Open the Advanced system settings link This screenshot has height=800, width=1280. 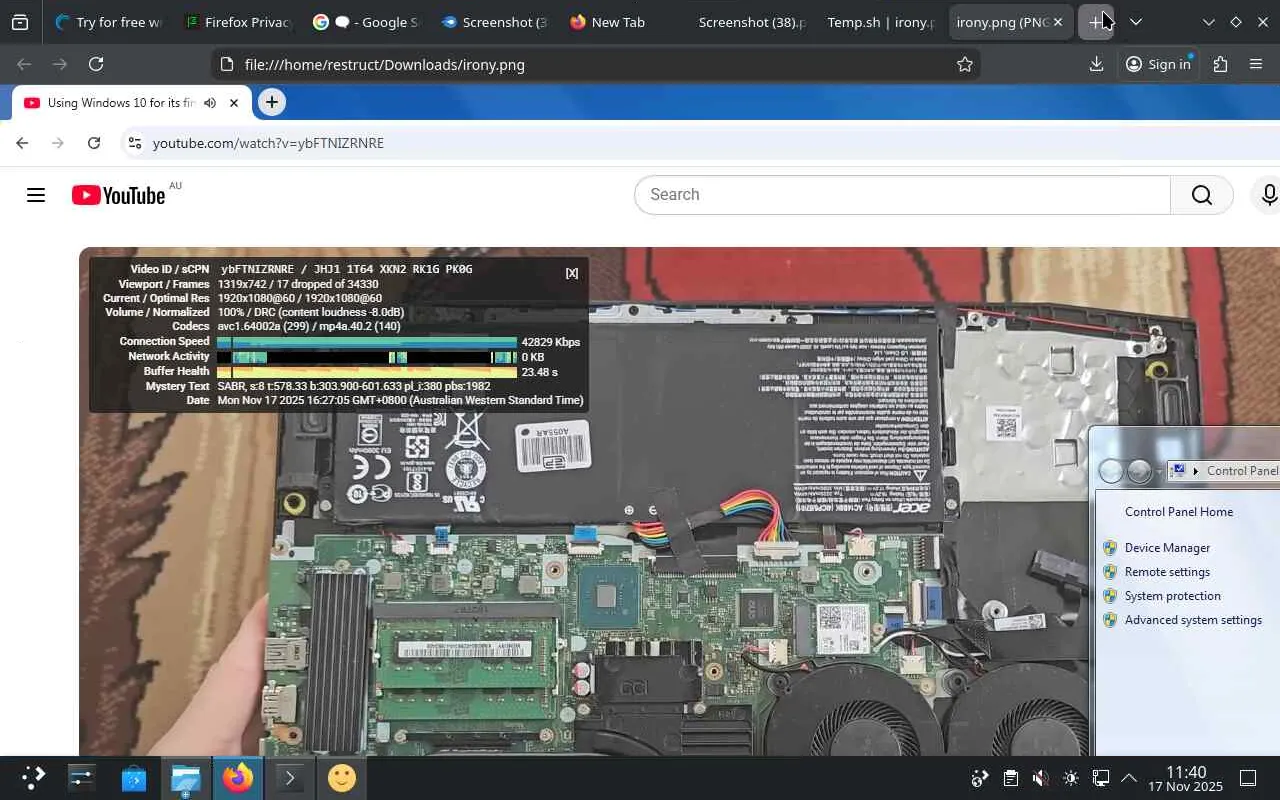[1193, 620]
